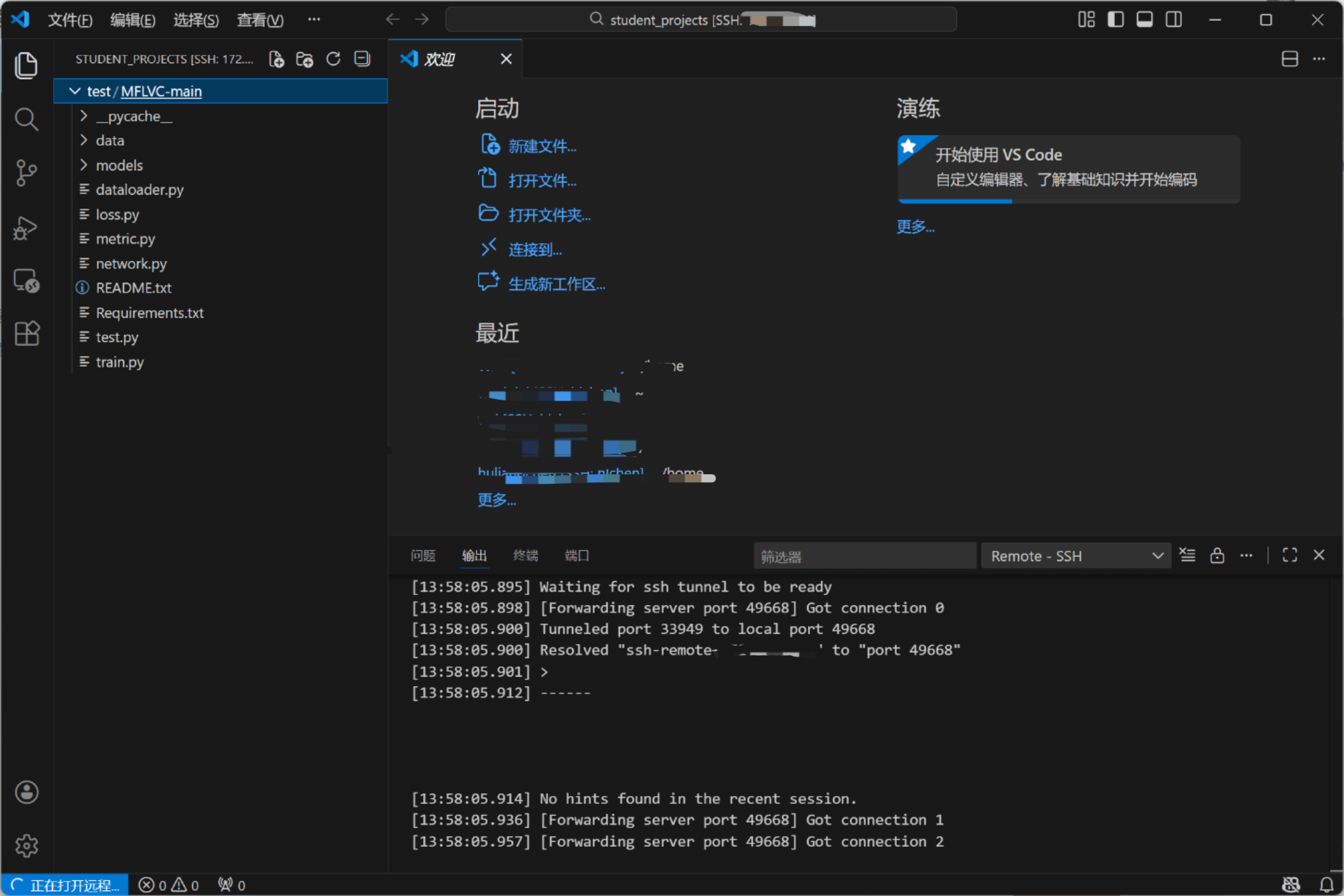Screen dimensions: 1344x896
Task: Open Source Control view icon
Action: (x=26, y=173)
